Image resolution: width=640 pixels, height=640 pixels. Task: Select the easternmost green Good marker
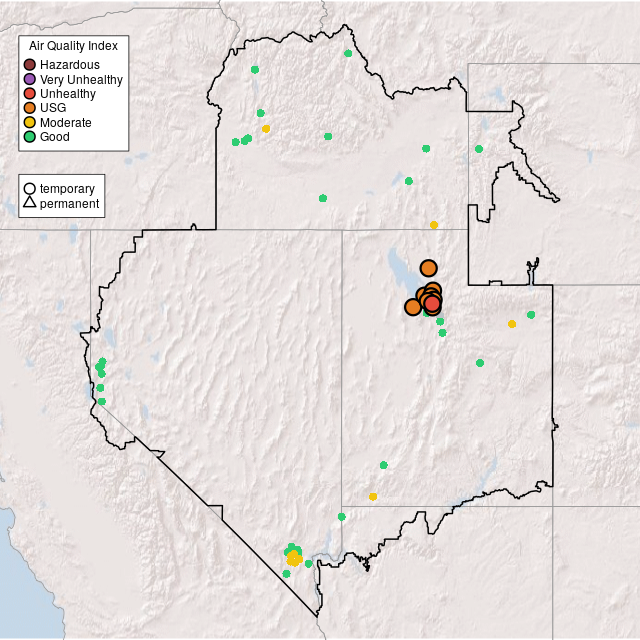pos(531,315)
